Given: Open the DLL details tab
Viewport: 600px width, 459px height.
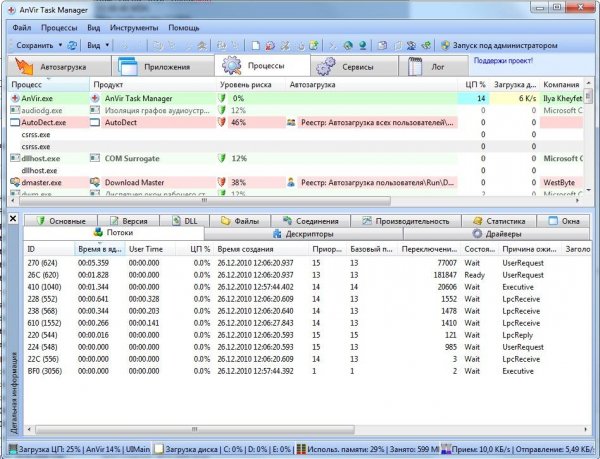Looking at the screenshot, I should click(184, 221).
